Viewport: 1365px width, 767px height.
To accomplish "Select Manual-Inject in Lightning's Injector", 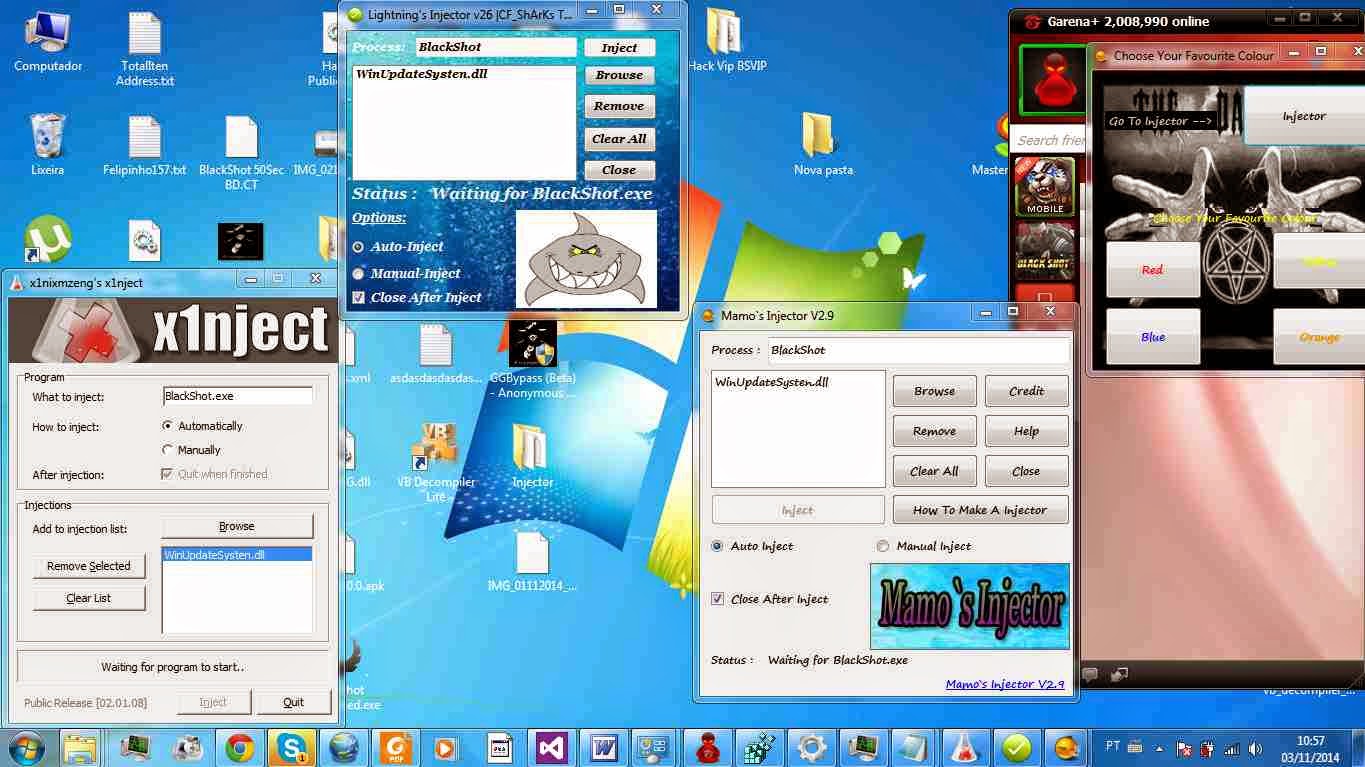I will coord(358,273).
